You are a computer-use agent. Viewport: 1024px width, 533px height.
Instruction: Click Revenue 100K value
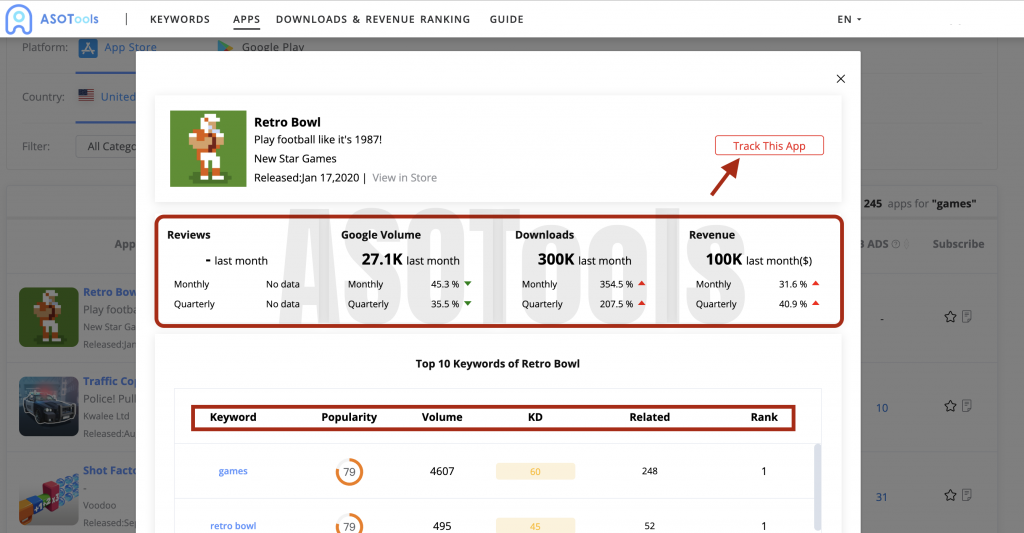(x=724, y=259)
